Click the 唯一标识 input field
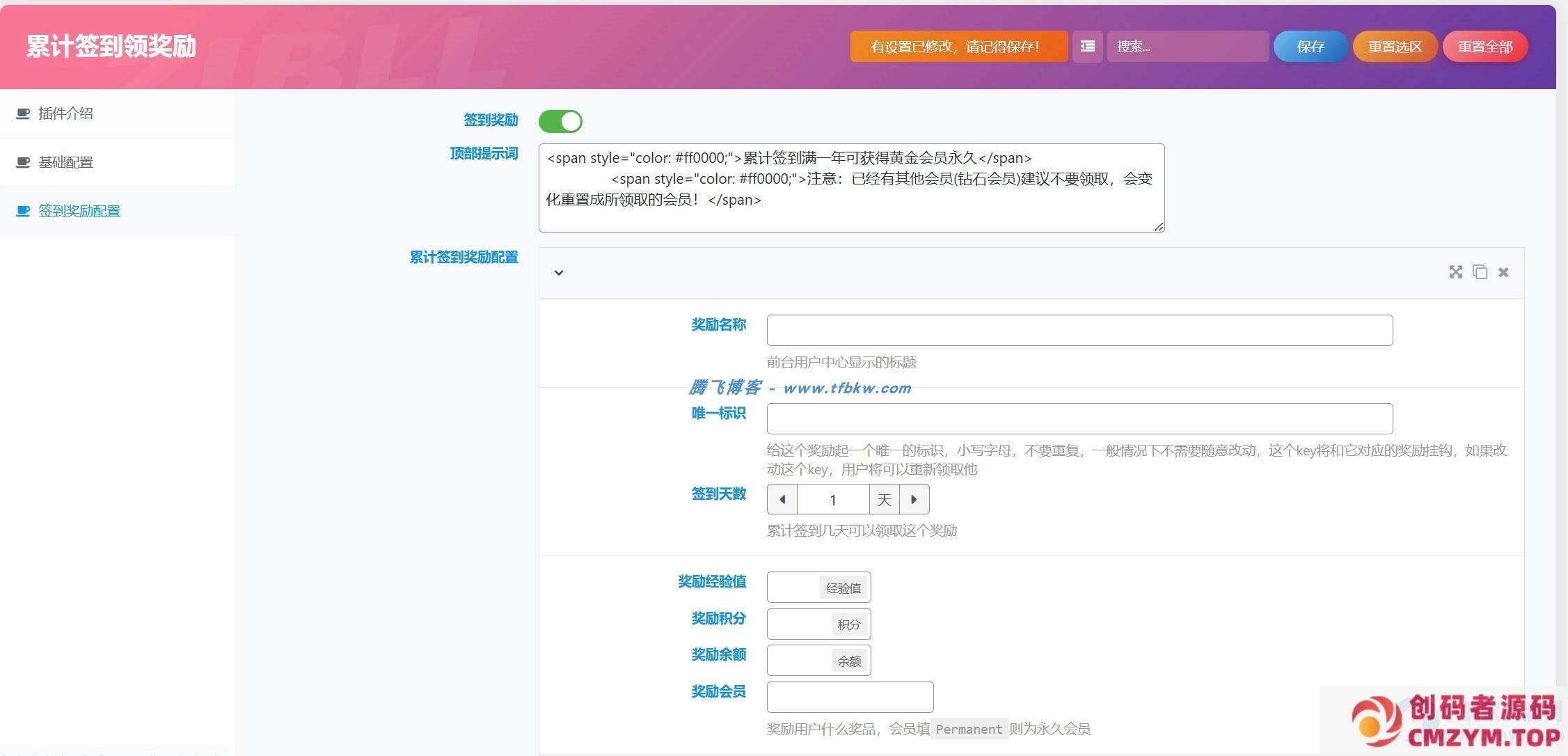Viewport: 1568px width, 756px height. click(x=1079, y=418)
